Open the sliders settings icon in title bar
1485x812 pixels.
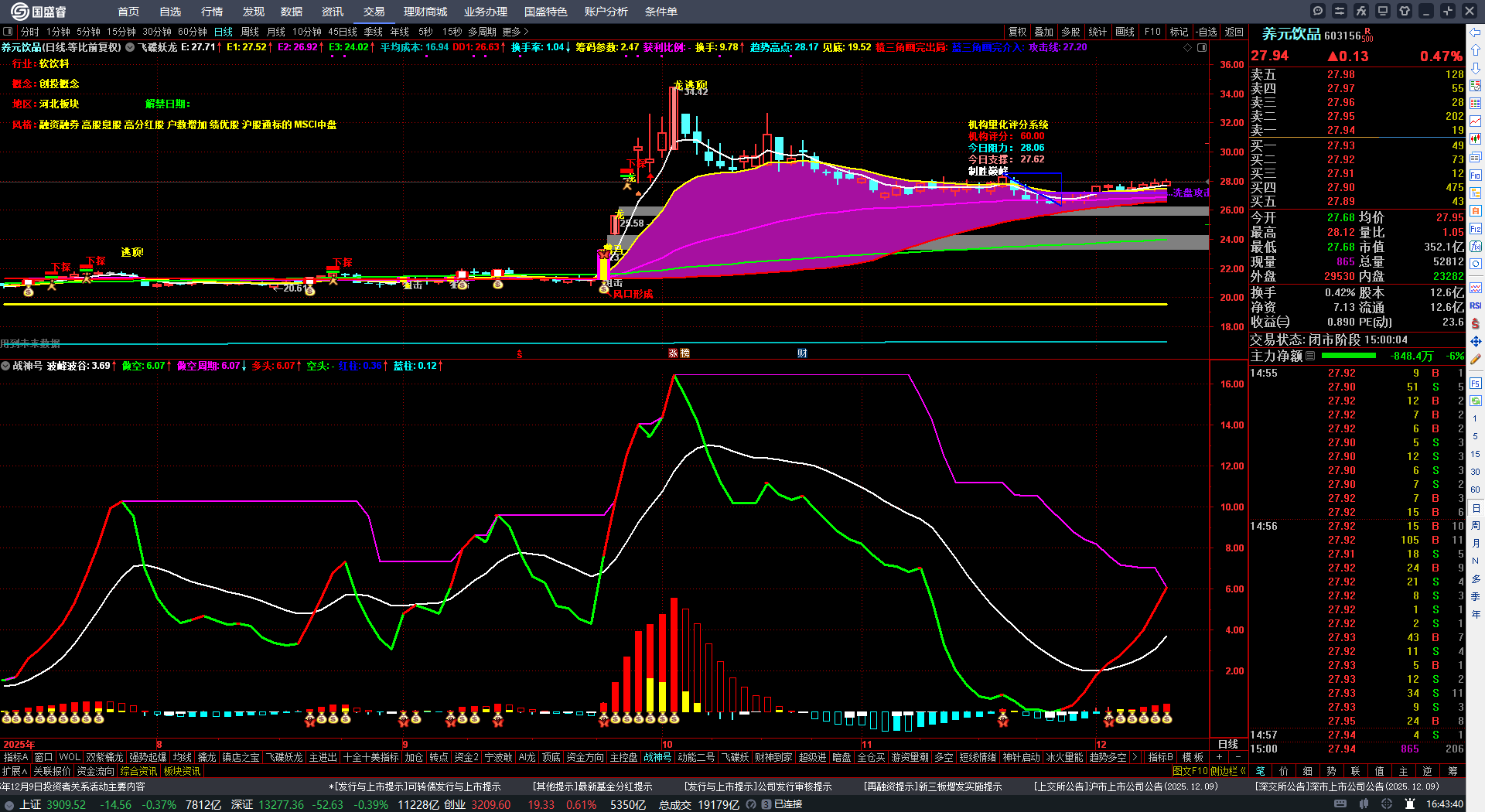[1340, 11]
